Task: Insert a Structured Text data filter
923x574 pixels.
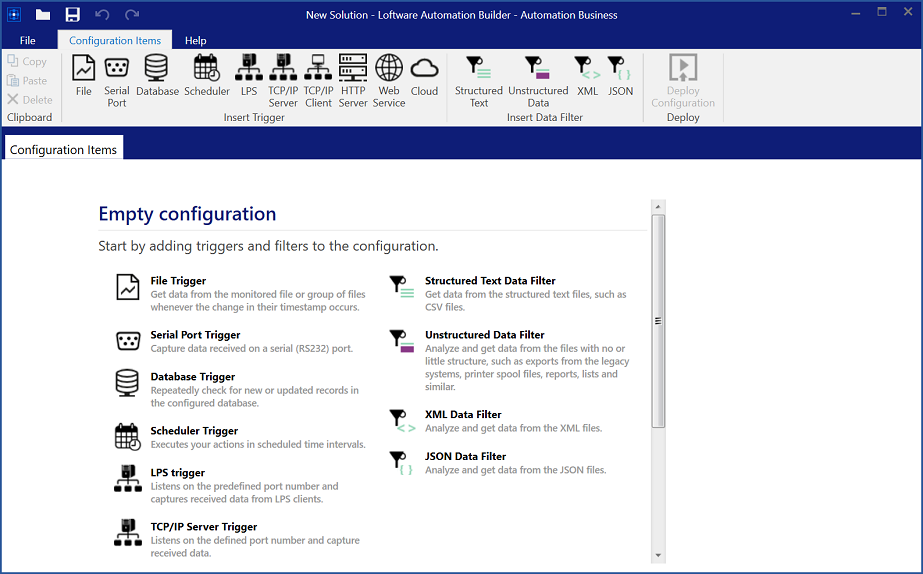Action: point(479,80)
